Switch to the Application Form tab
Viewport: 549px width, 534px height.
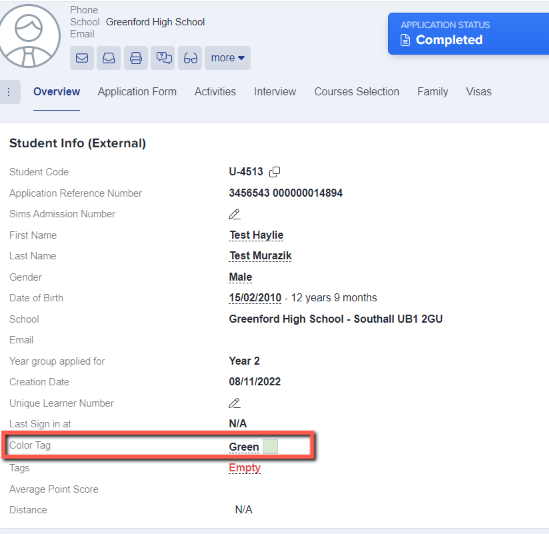pyautogui.click(x=137, y=92)
